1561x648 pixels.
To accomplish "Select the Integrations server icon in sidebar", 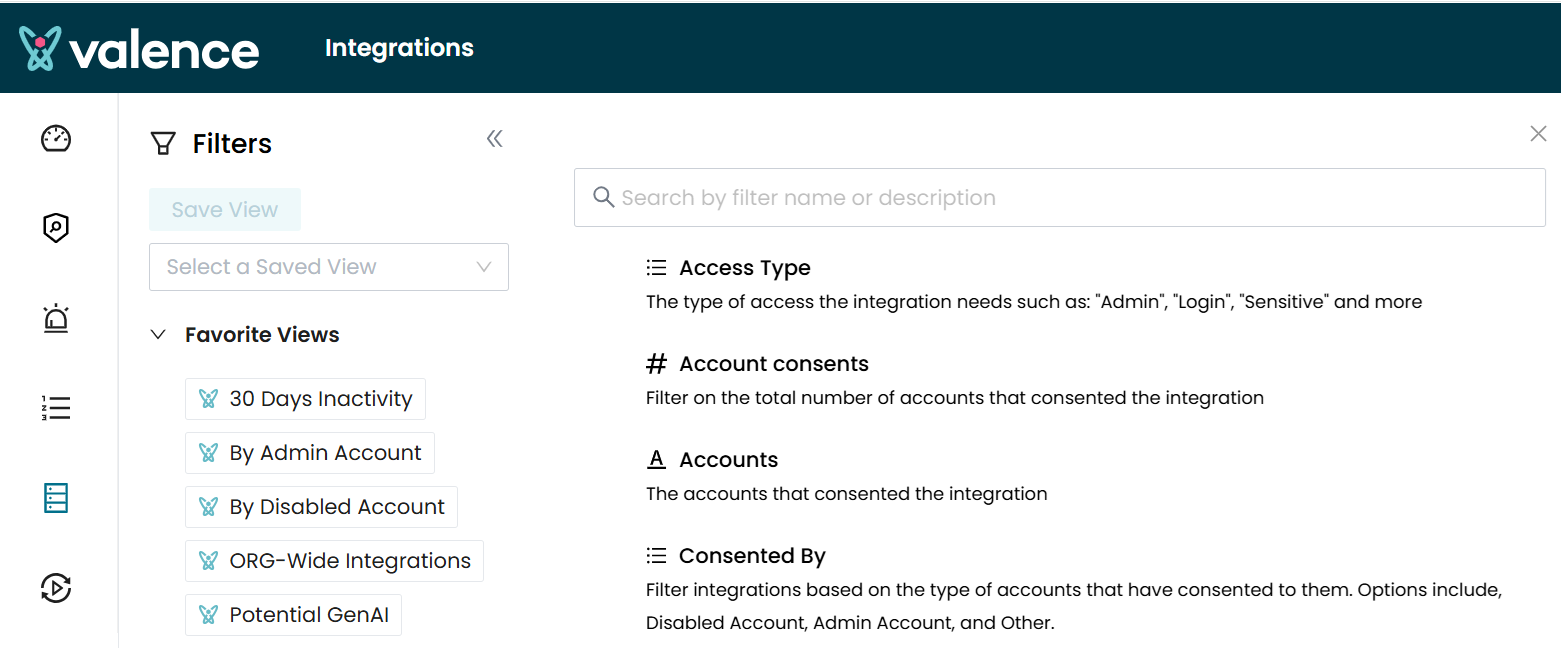I will point(56,498).
